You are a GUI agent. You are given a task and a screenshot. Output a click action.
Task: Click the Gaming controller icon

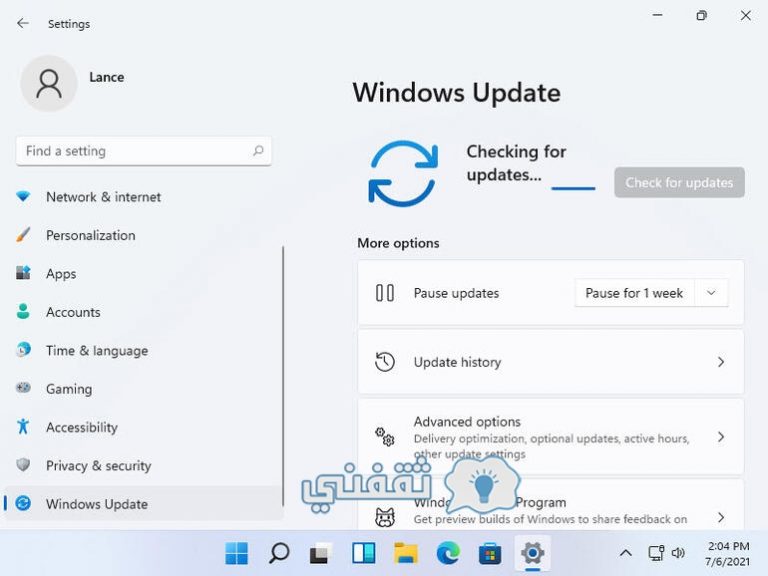23,388
